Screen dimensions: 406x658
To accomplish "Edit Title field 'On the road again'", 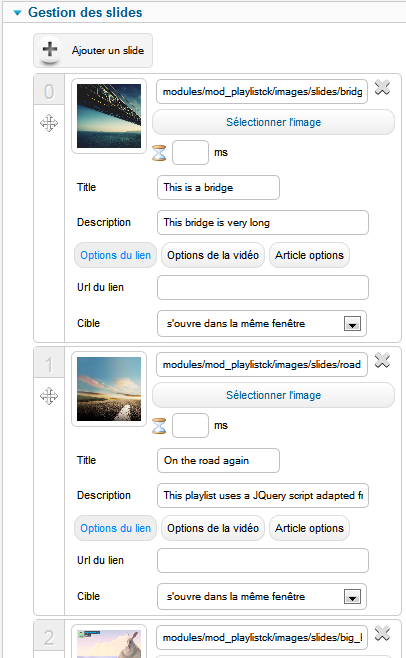I will tap(218, 460).
